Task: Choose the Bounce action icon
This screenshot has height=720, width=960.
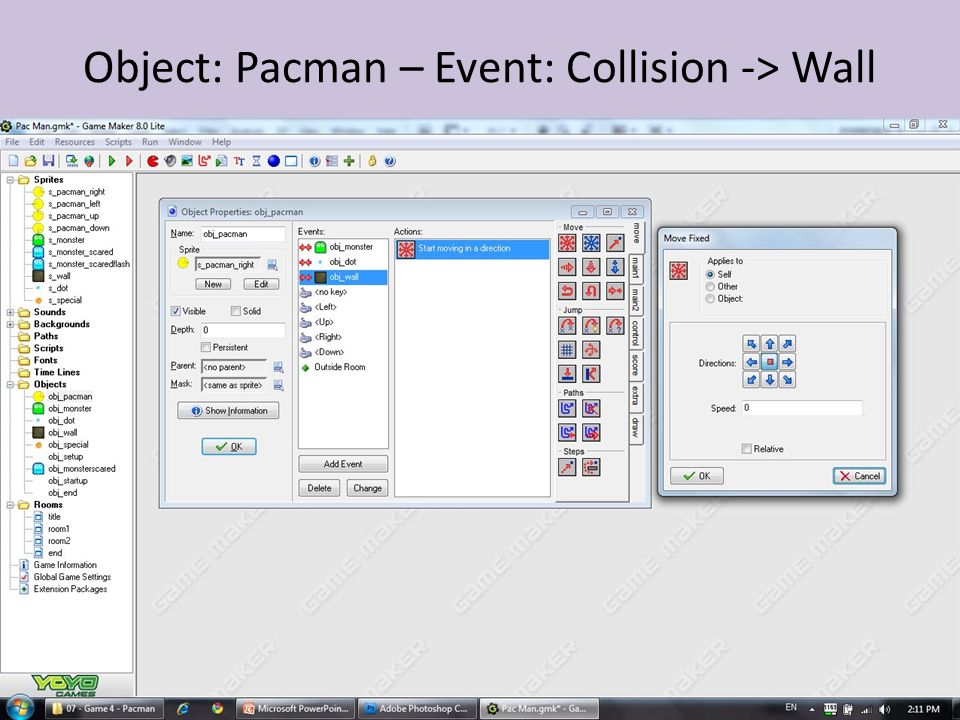Action: [x=591, y=373]
